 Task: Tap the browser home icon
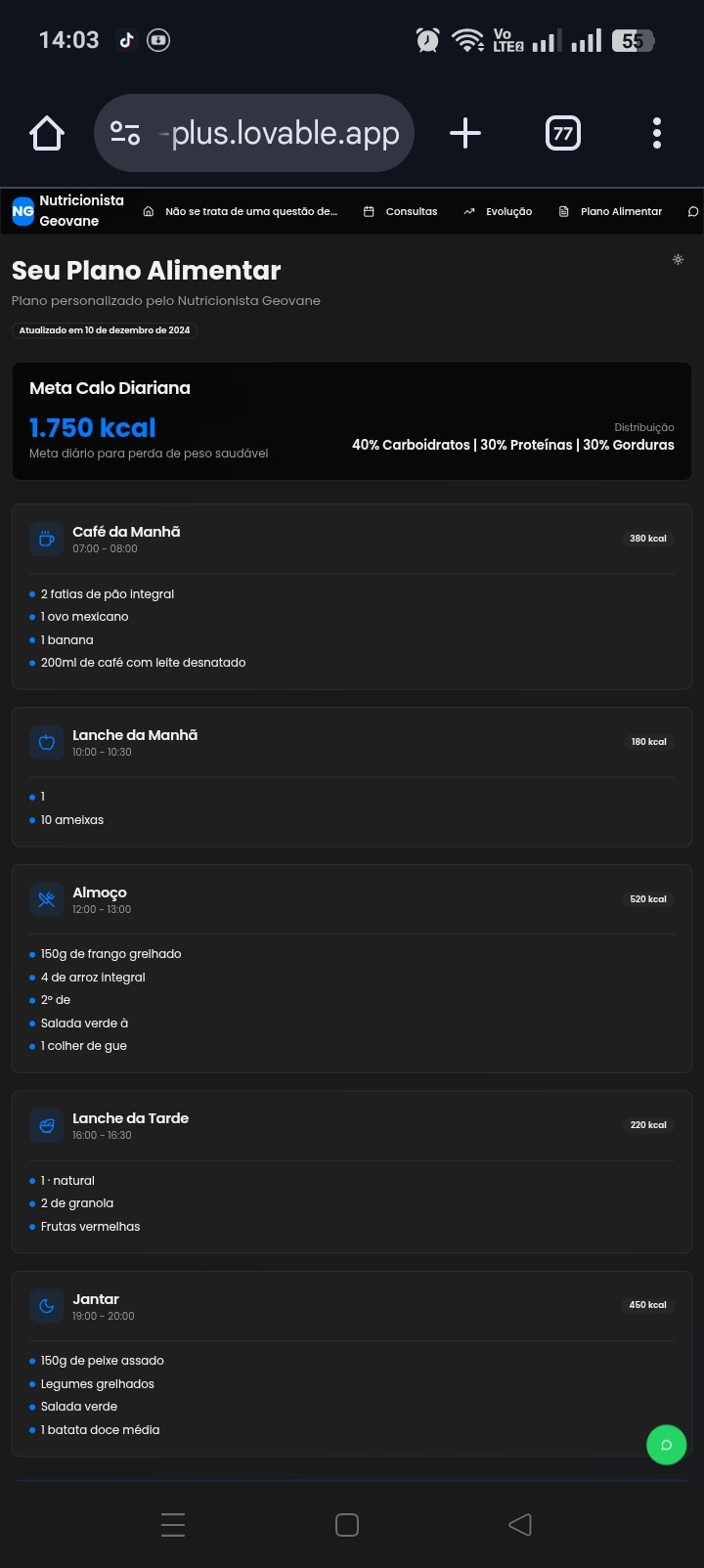[x=47, y=133]
